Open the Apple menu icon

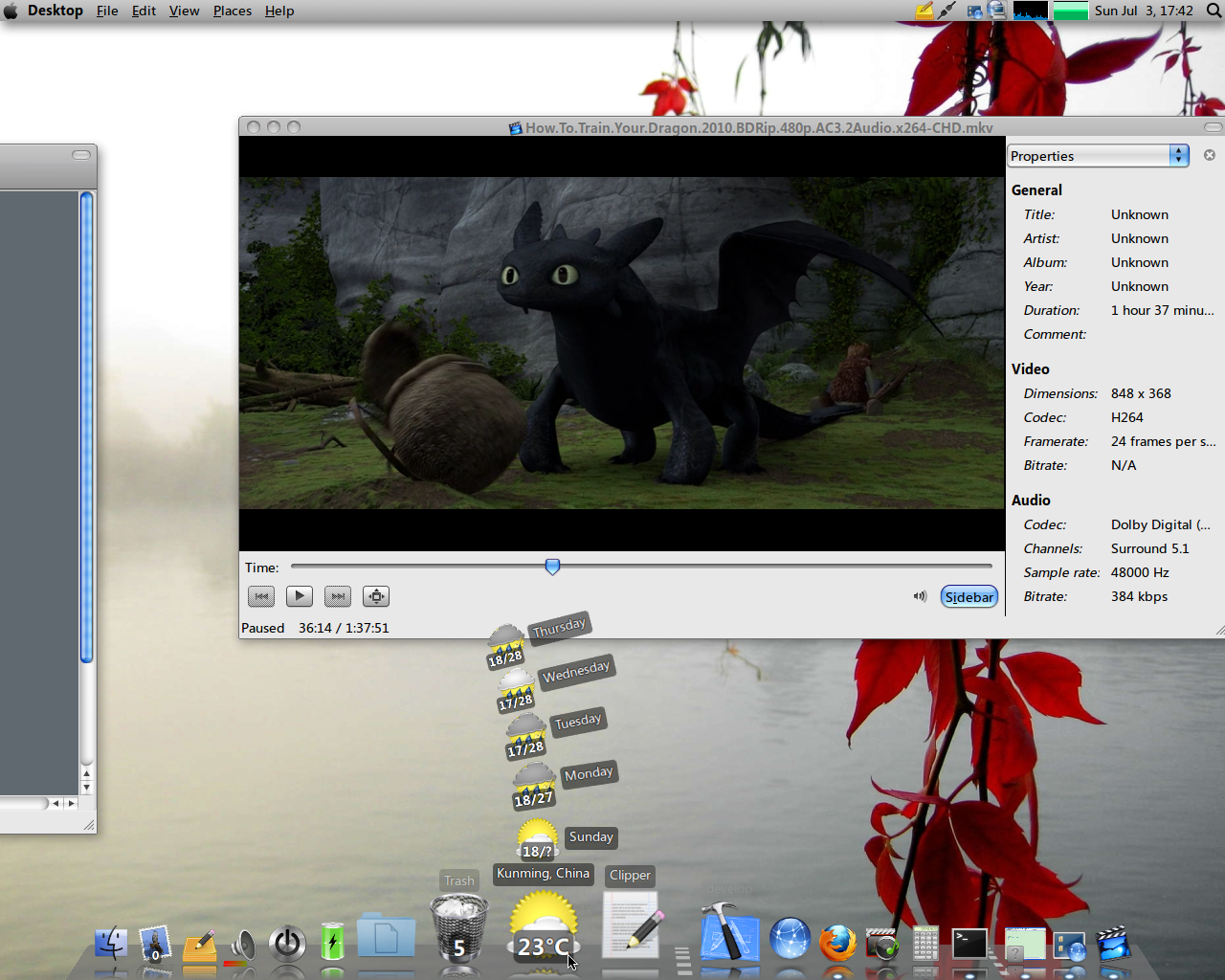[11, 11]
